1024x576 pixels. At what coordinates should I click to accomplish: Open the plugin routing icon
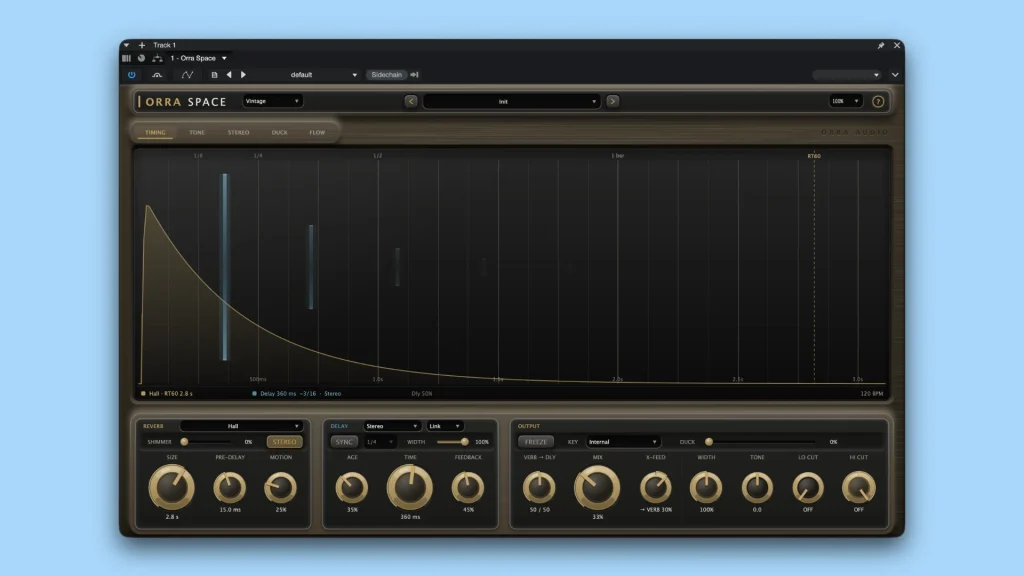tap(157, 58)
